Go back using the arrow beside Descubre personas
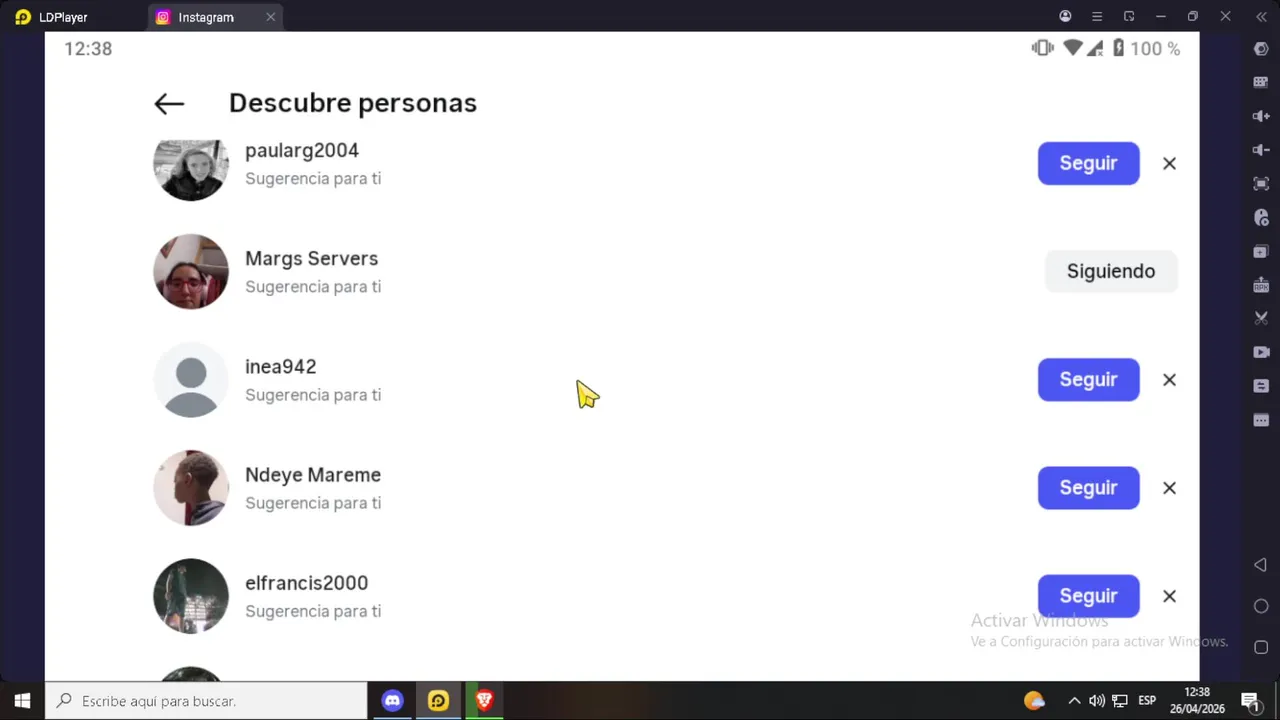 tap(169, 103)
